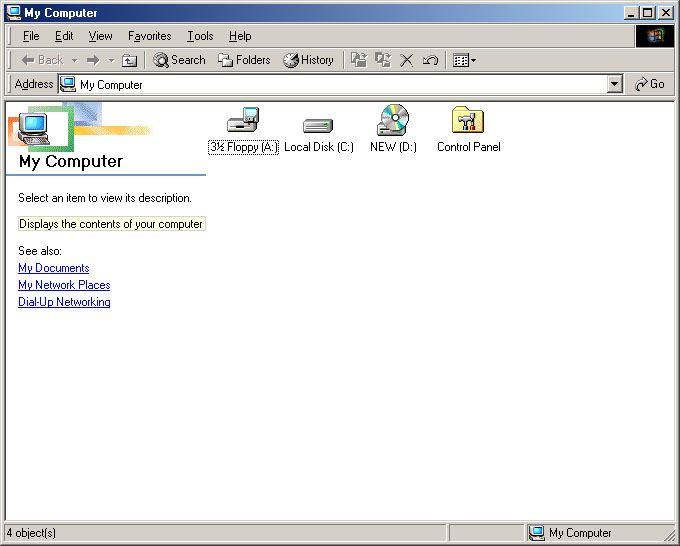Click the Undo toolbar icon
Image resolution: width=680 pixels, height=546 pixels.
430,60
